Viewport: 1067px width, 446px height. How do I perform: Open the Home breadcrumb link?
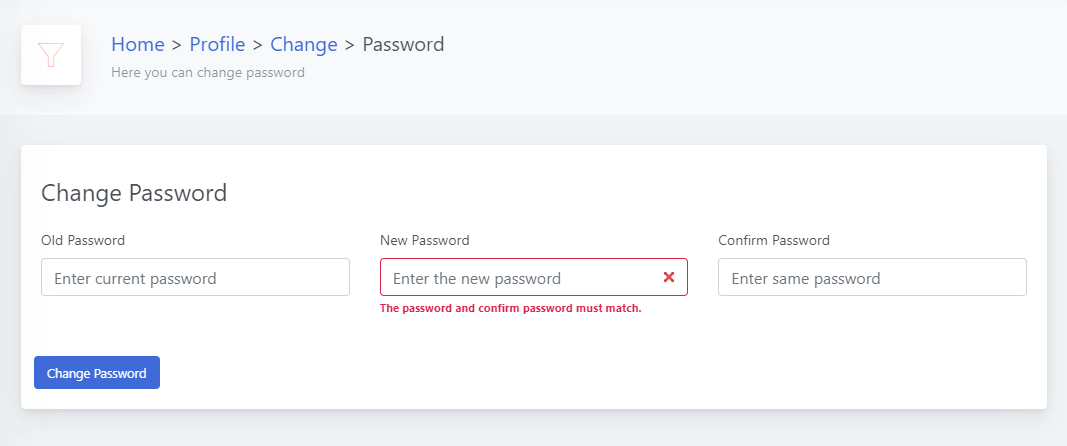coord(138,44)
